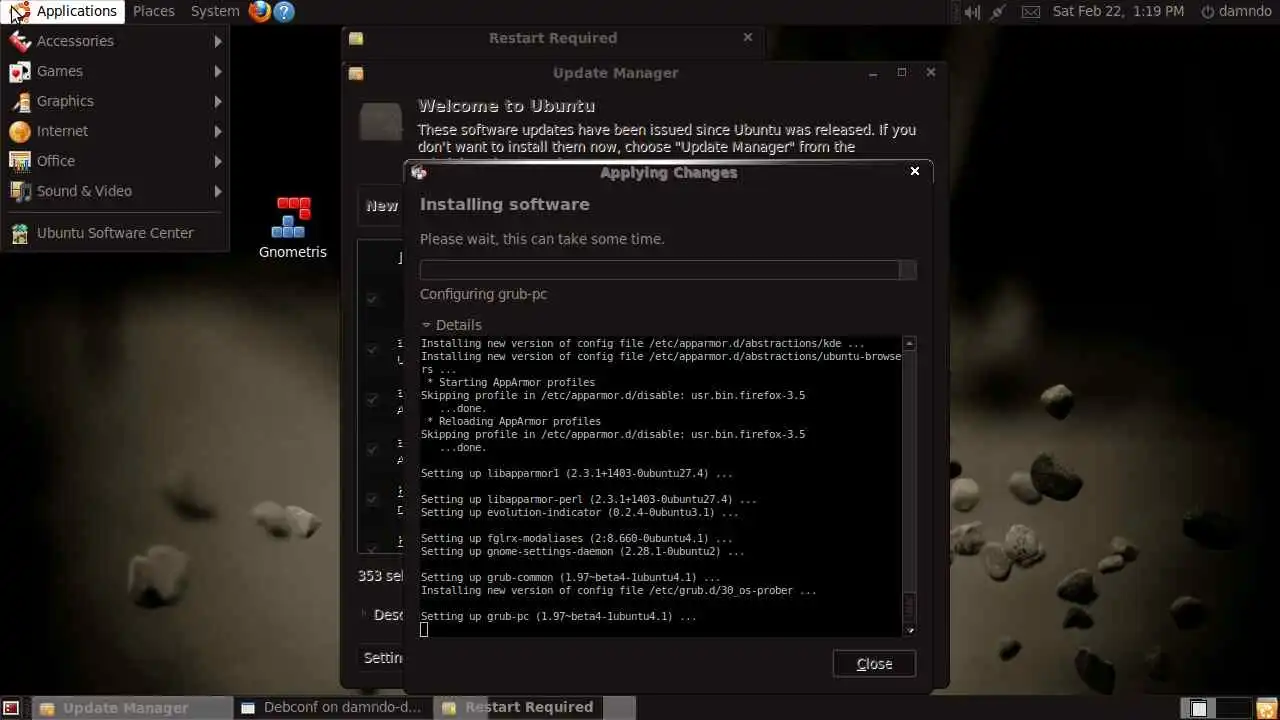Open the System menu
The width and height of the screenshot is (1280, 720).
[215, 11]
